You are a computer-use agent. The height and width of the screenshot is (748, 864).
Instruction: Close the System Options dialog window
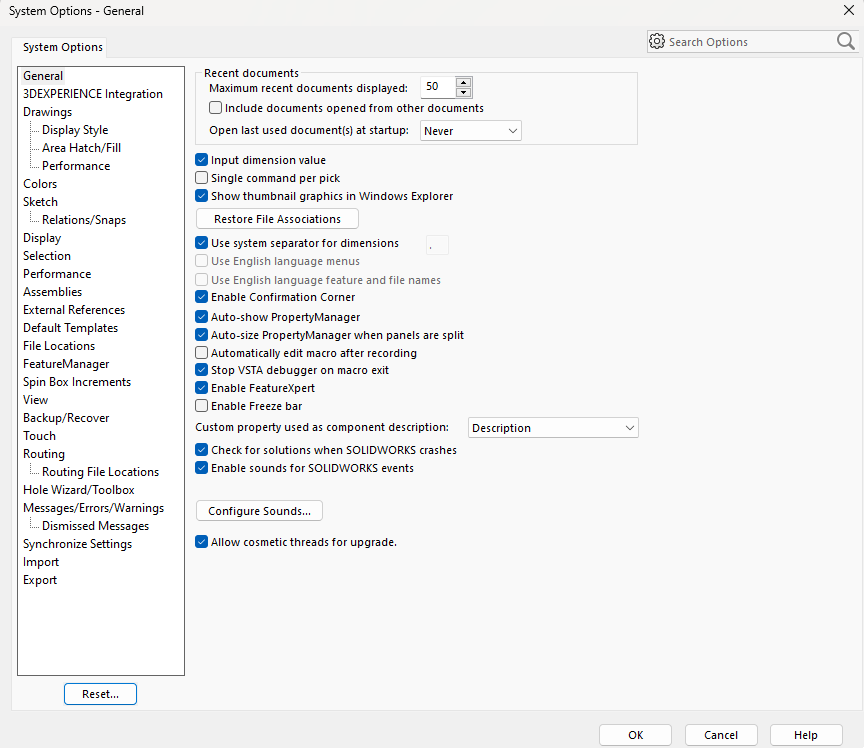pos(848,11)
